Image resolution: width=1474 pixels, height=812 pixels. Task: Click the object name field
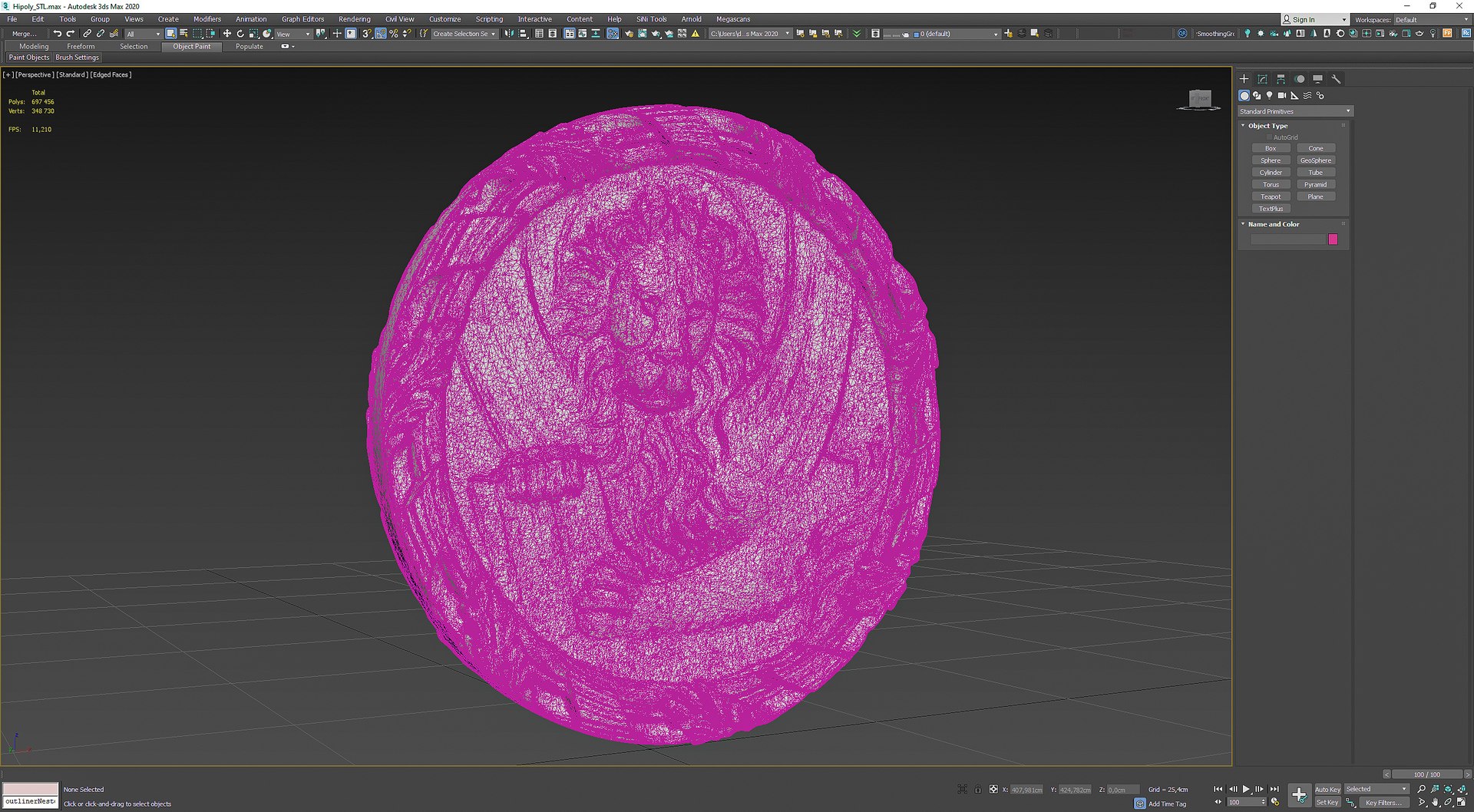[x=1287, y=239]
